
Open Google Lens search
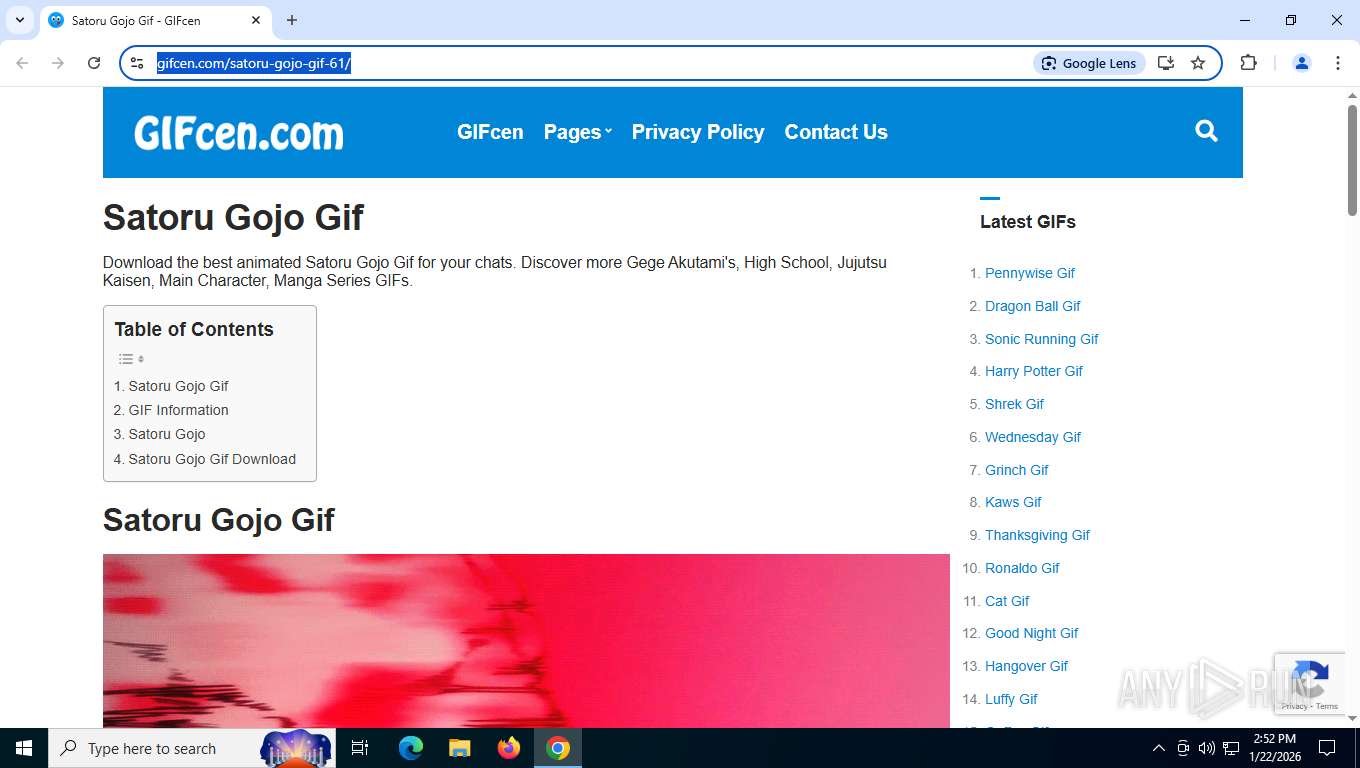(x=1089, y=63)
